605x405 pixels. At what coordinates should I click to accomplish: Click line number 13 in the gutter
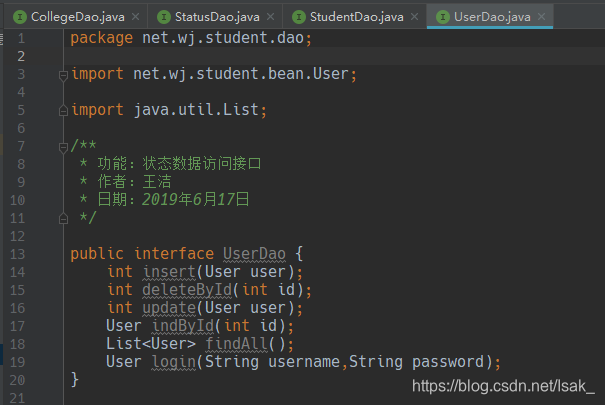point(17,254)
